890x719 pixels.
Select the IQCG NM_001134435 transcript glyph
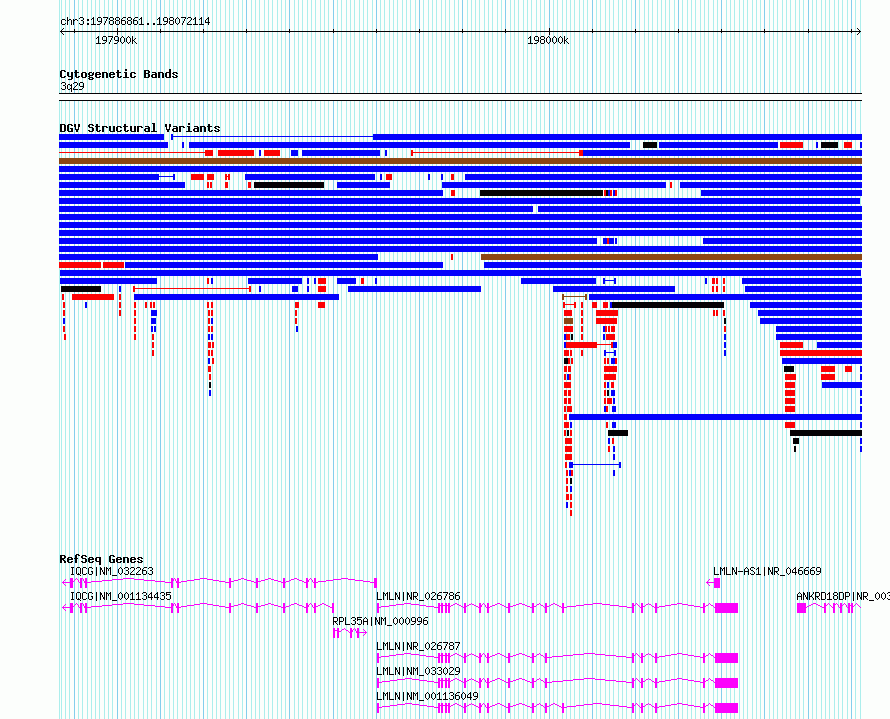[198, 608]
